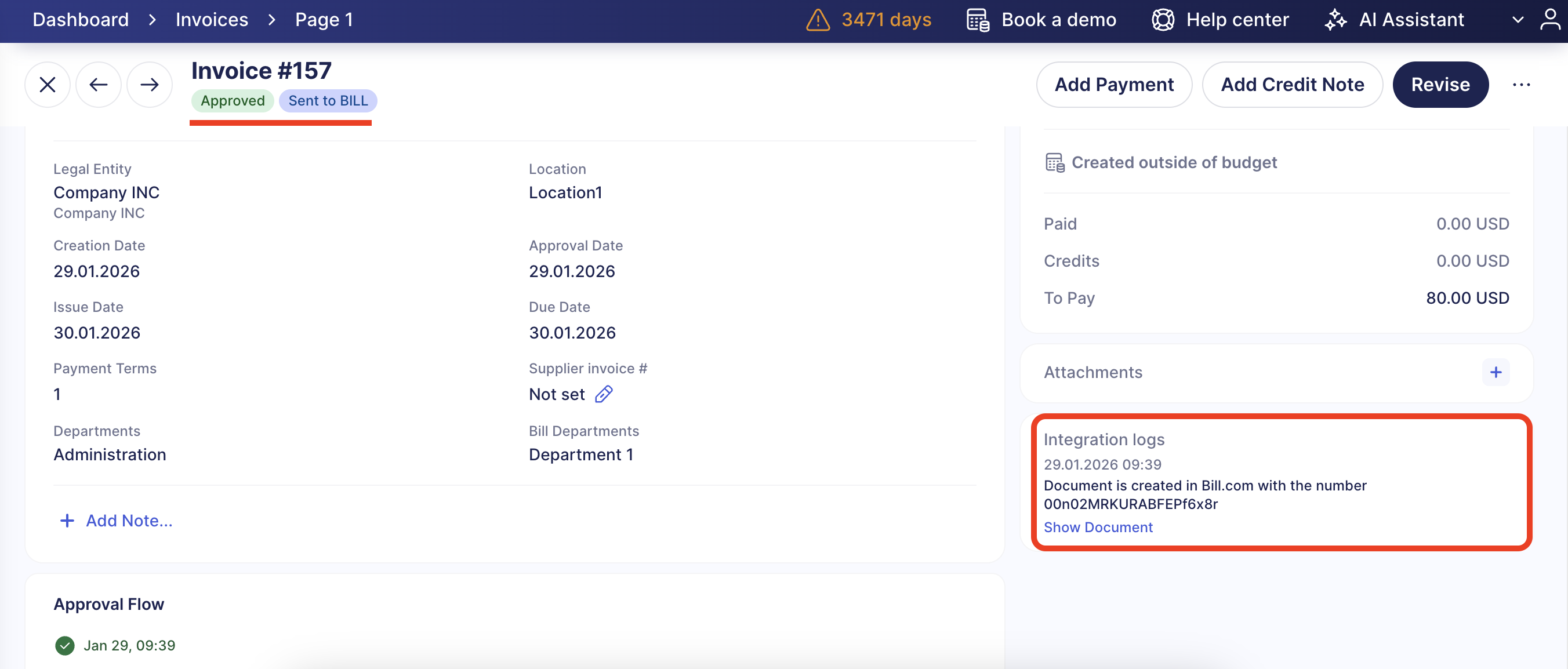This screenshot has width=1568, height=669.
Task: Expand the account dropdown chevron
Action: 1518,20
